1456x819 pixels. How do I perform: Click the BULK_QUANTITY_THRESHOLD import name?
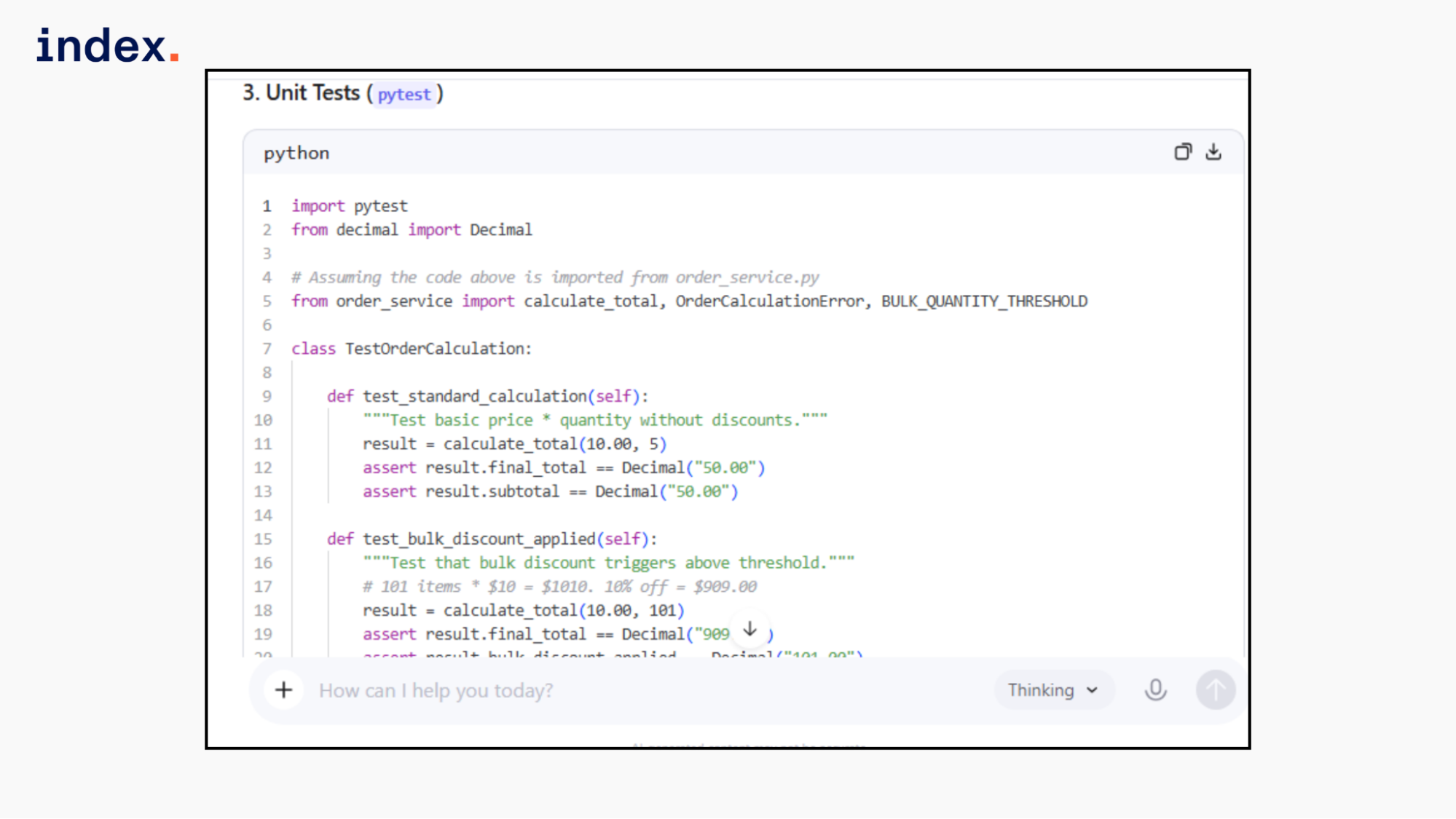[x=984, y=301]
